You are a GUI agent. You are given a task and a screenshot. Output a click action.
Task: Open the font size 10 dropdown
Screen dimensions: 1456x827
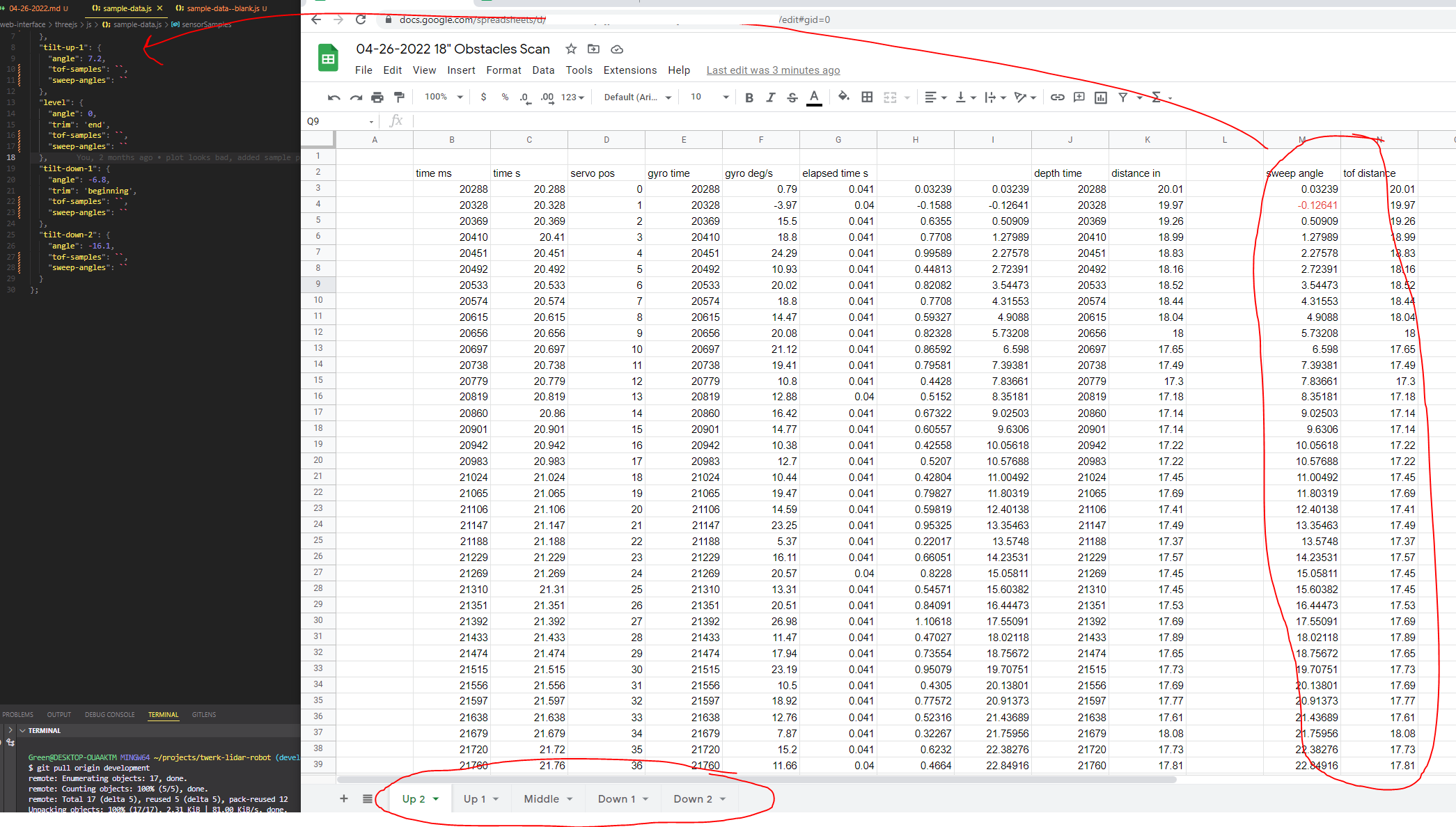click(709, 97)
